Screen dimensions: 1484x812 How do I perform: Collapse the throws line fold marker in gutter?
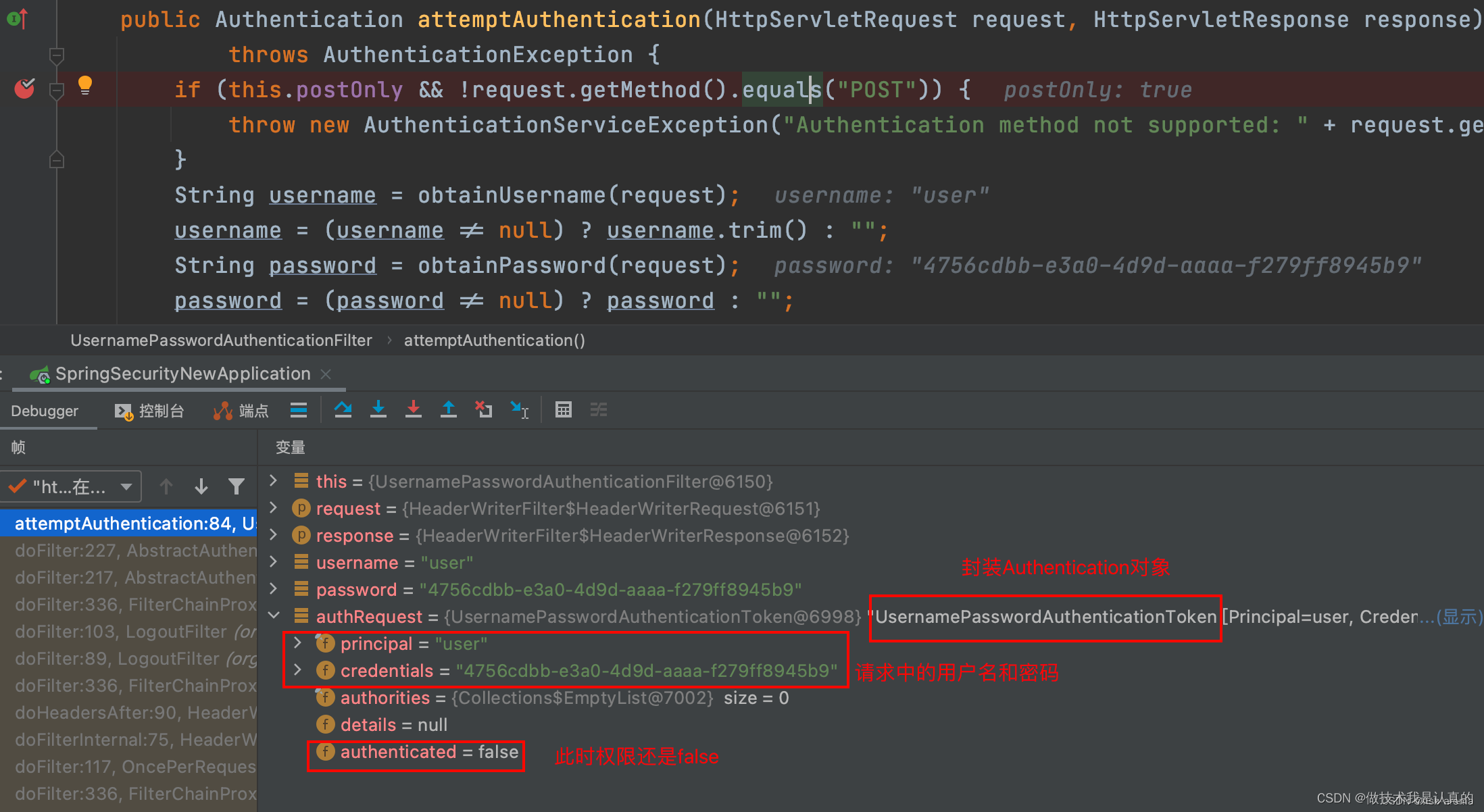pyautogui.click(x=57, y=55)
